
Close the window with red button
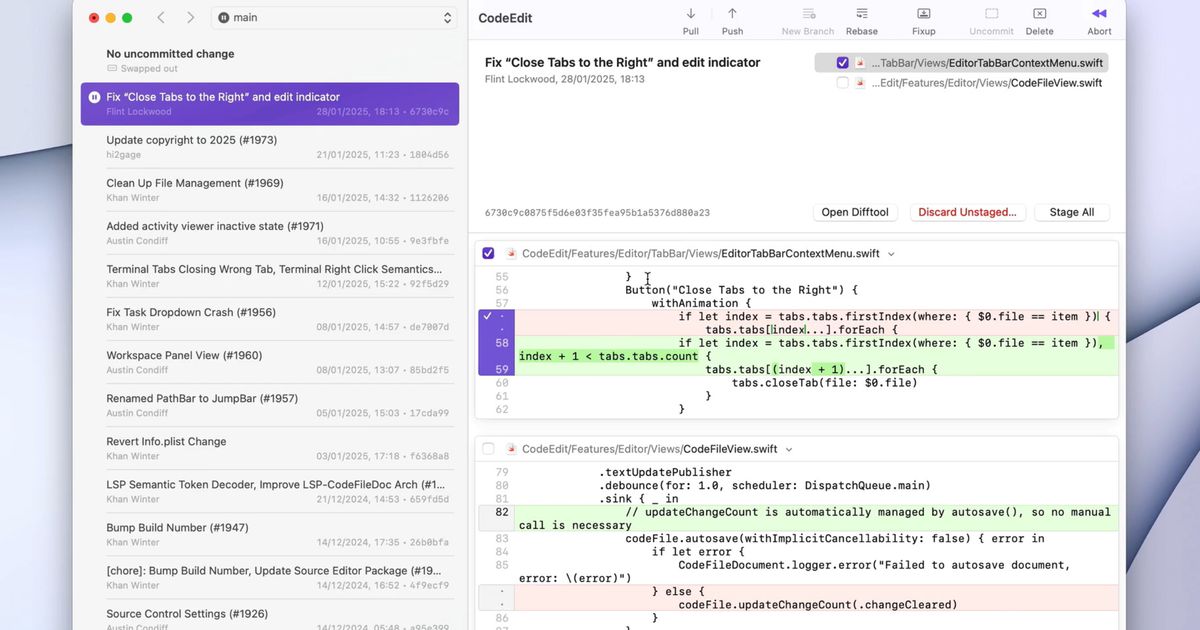pyautogui.click(x=94, y=18)
